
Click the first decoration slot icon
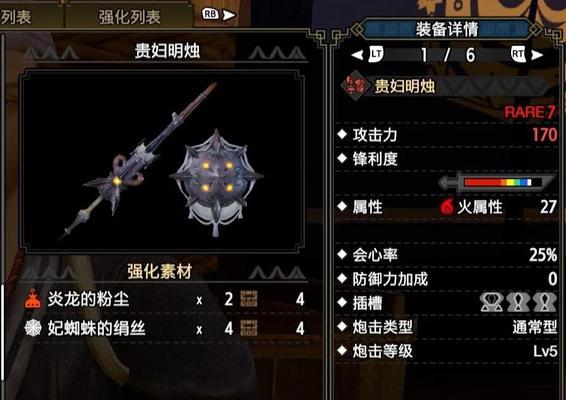click(x=491, y=302)
